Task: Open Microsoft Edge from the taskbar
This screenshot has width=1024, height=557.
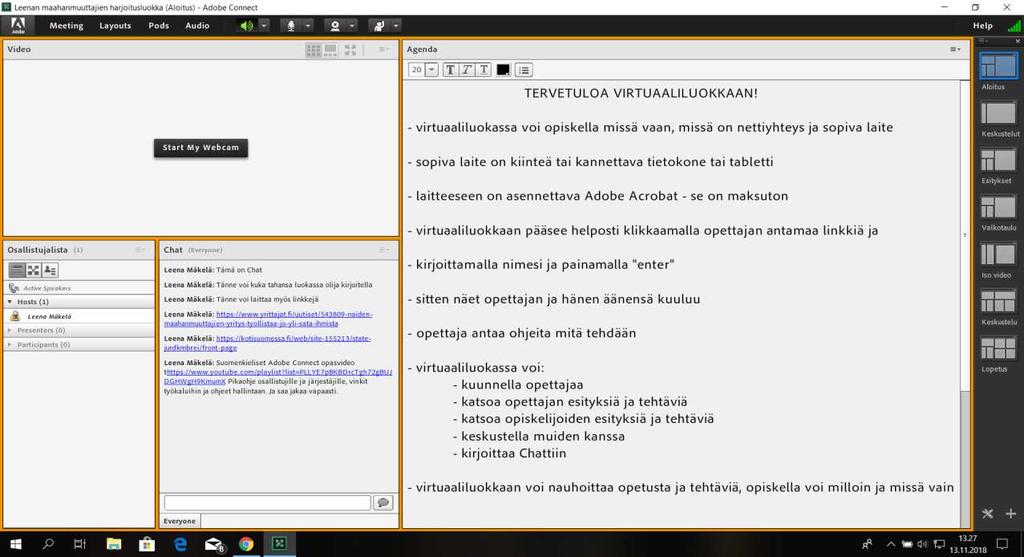Action: click(x=180, y=544)
